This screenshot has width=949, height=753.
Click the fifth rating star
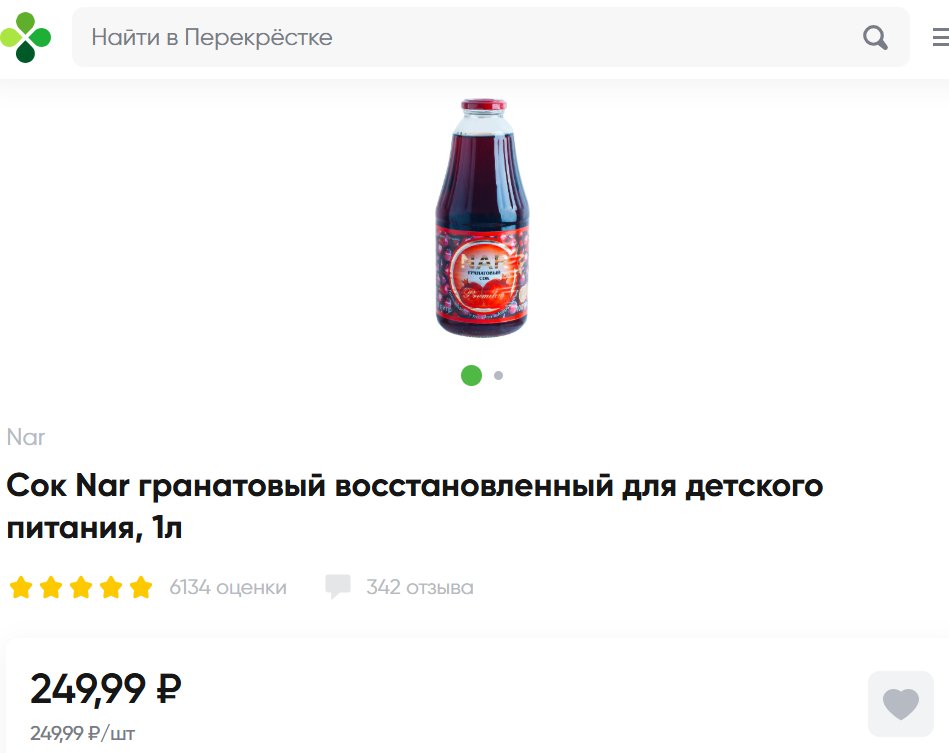tap(141, 587)
